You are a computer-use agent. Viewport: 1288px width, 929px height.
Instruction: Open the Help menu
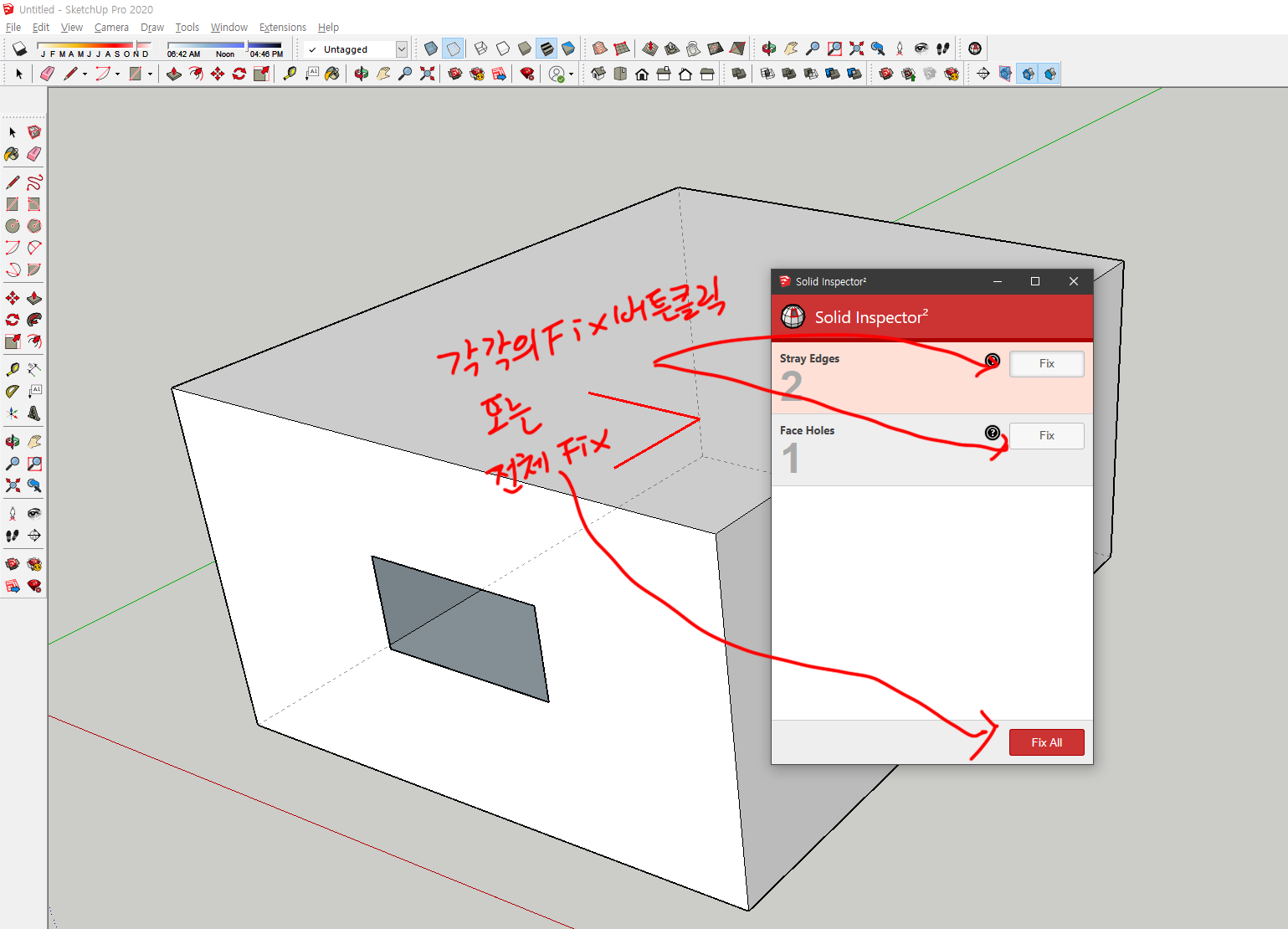[x=328, y=28]
